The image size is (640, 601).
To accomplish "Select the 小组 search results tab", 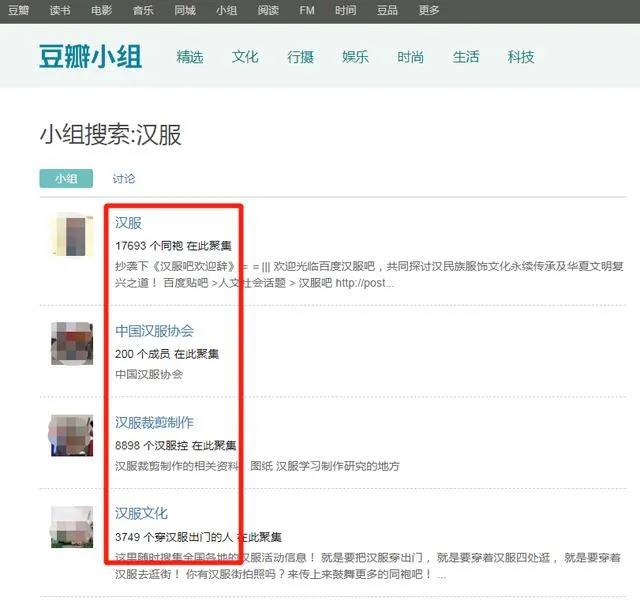I will point(66,179).
